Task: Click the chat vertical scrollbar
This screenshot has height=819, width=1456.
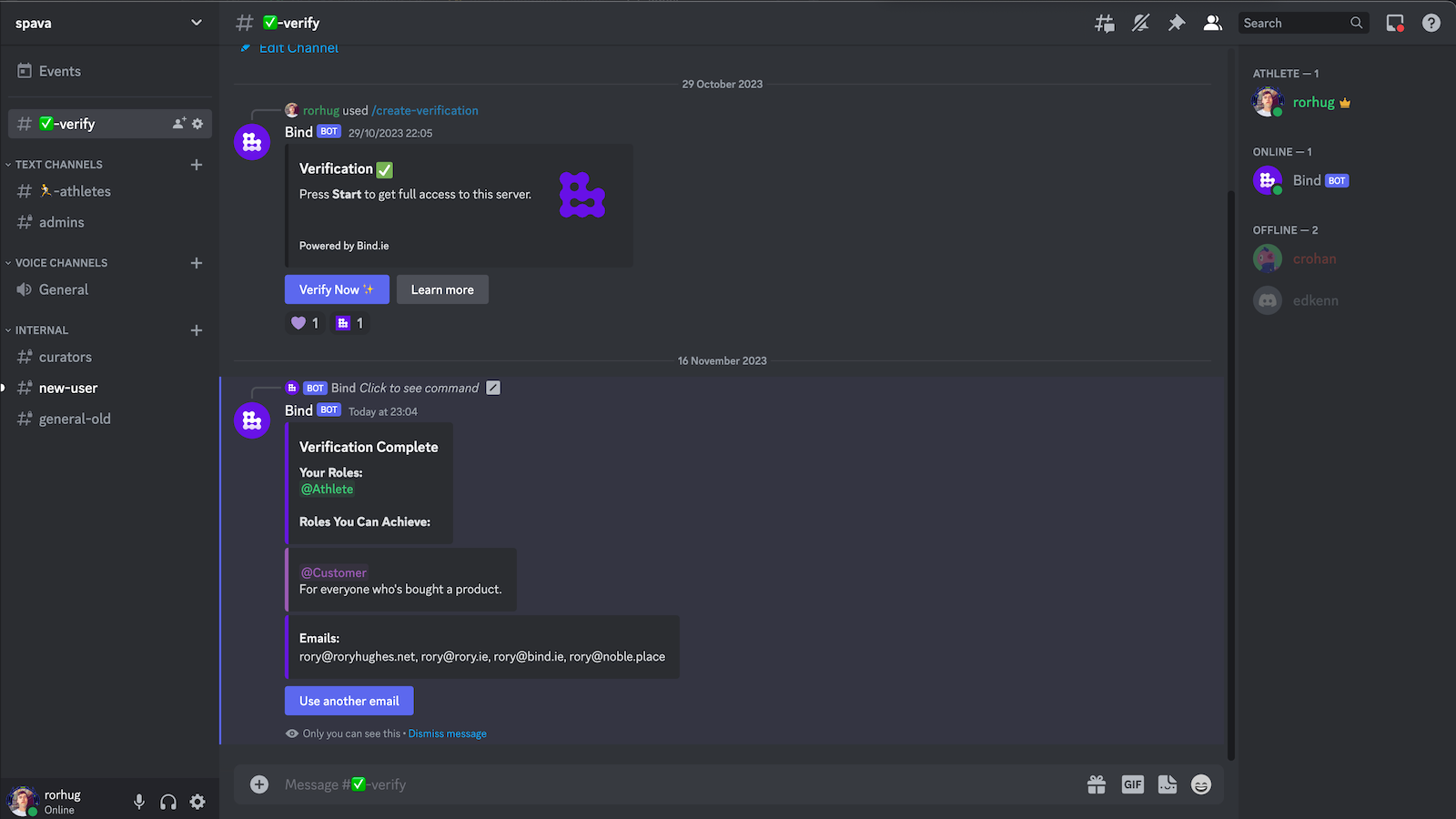Action: point(1231,473)
